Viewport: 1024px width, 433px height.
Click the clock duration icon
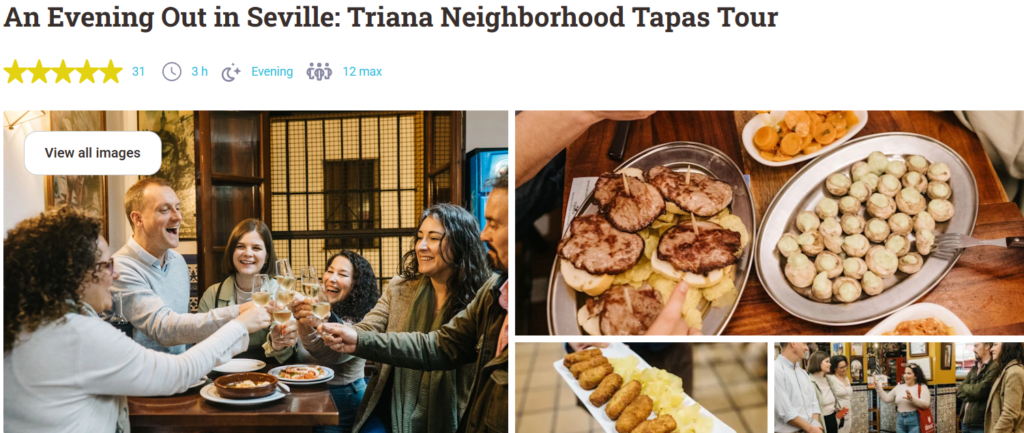click(x=172, y=72)
